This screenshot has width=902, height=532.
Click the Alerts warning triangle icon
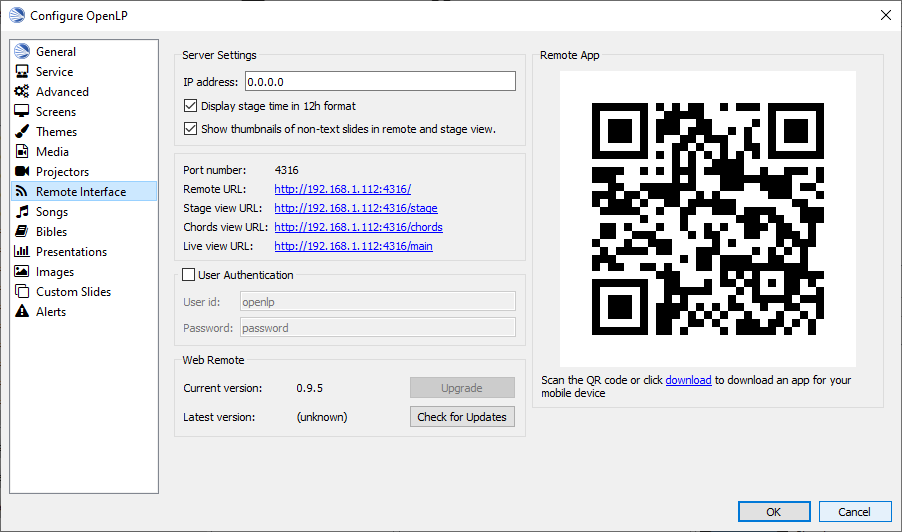[x=22, y=311]
